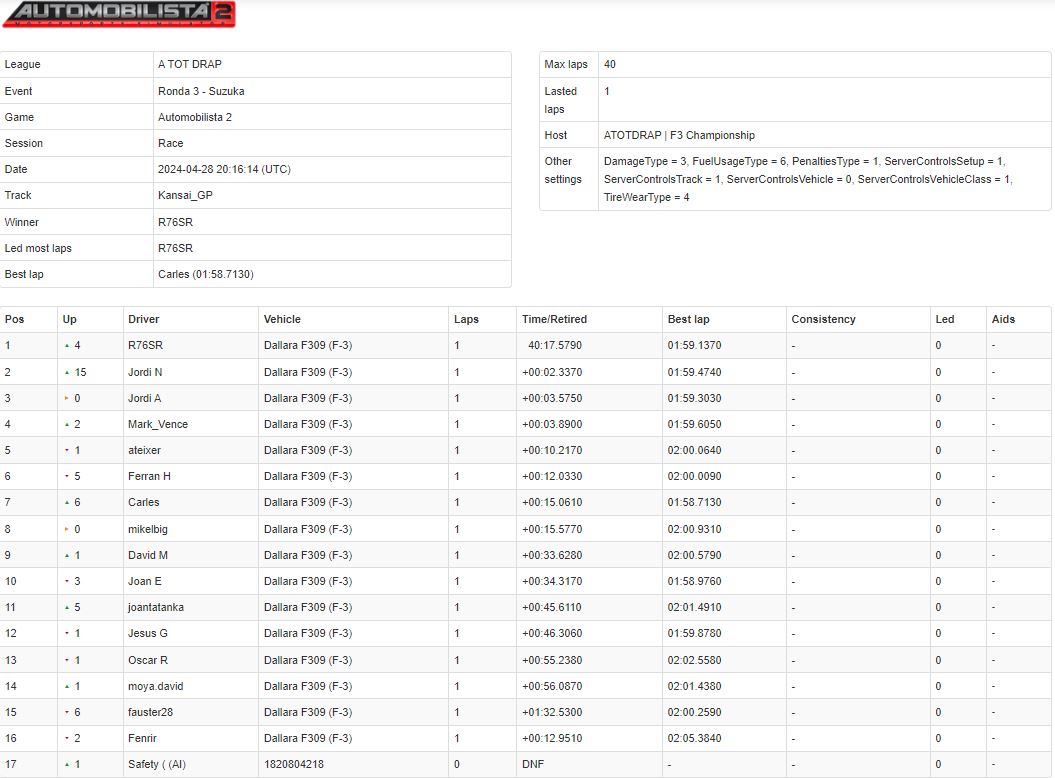The image size is (1055, 778).
Task: Select driver name Jesus G
Action: tap(147, 633)
